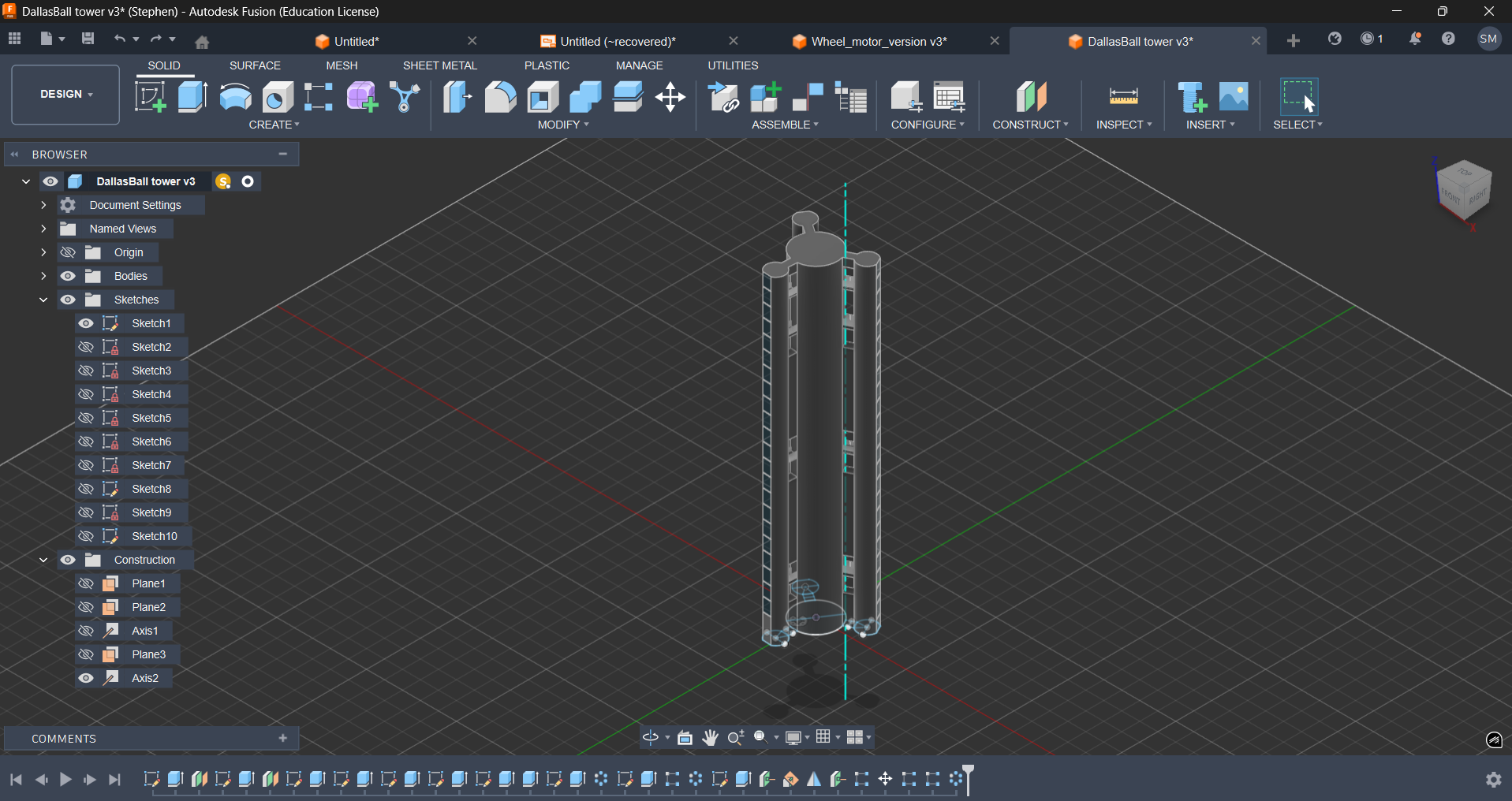
Task: Click the timeline end marker
Action: point(969,779)
